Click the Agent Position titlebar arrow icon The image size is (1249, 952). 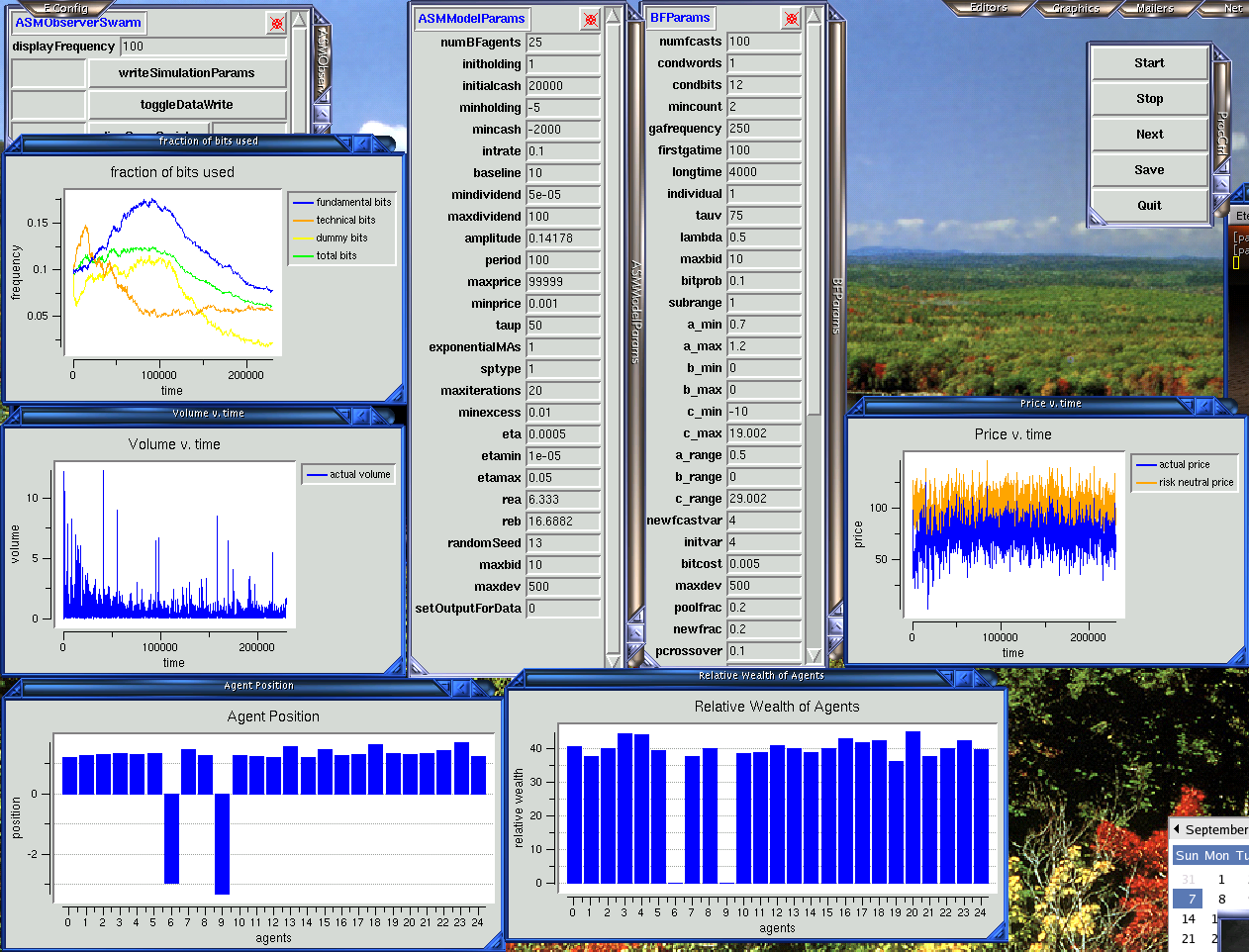459,686
